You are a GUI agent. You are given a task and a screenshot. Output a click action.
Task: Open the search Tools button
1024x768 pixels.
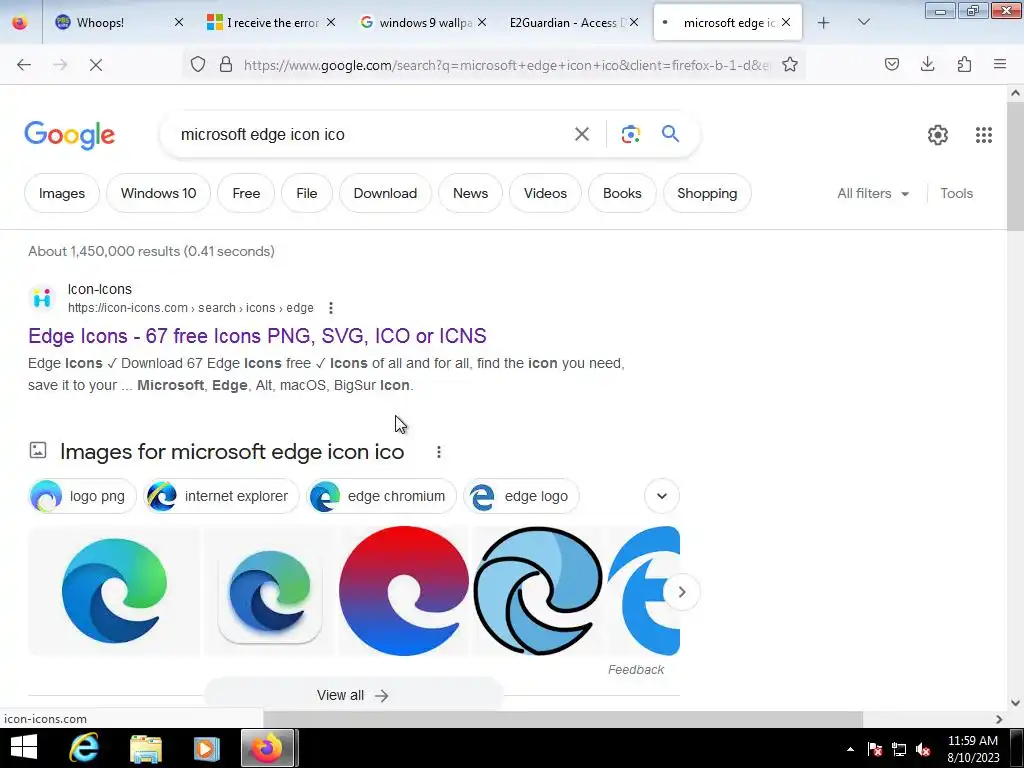pyautogui.click(x=956, y=193)
